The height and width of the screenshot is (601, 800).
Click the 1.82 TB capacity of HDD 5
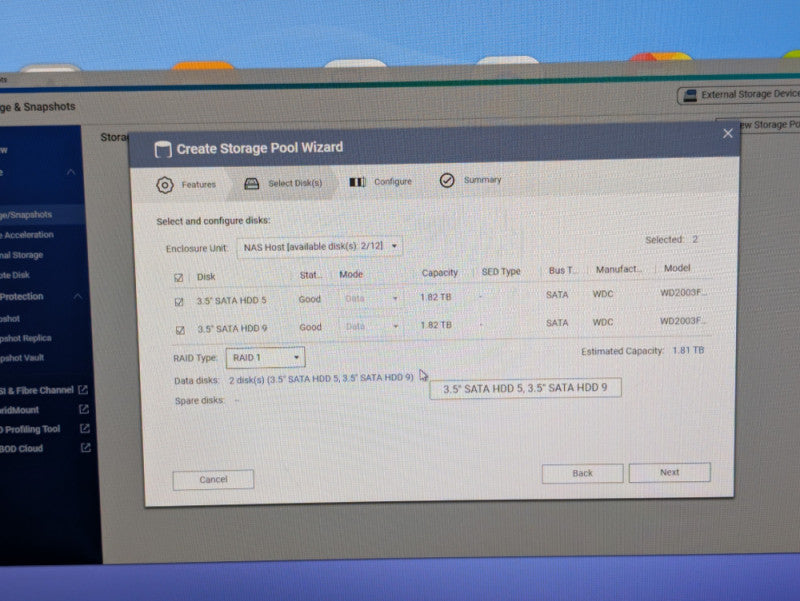(436, 297)
